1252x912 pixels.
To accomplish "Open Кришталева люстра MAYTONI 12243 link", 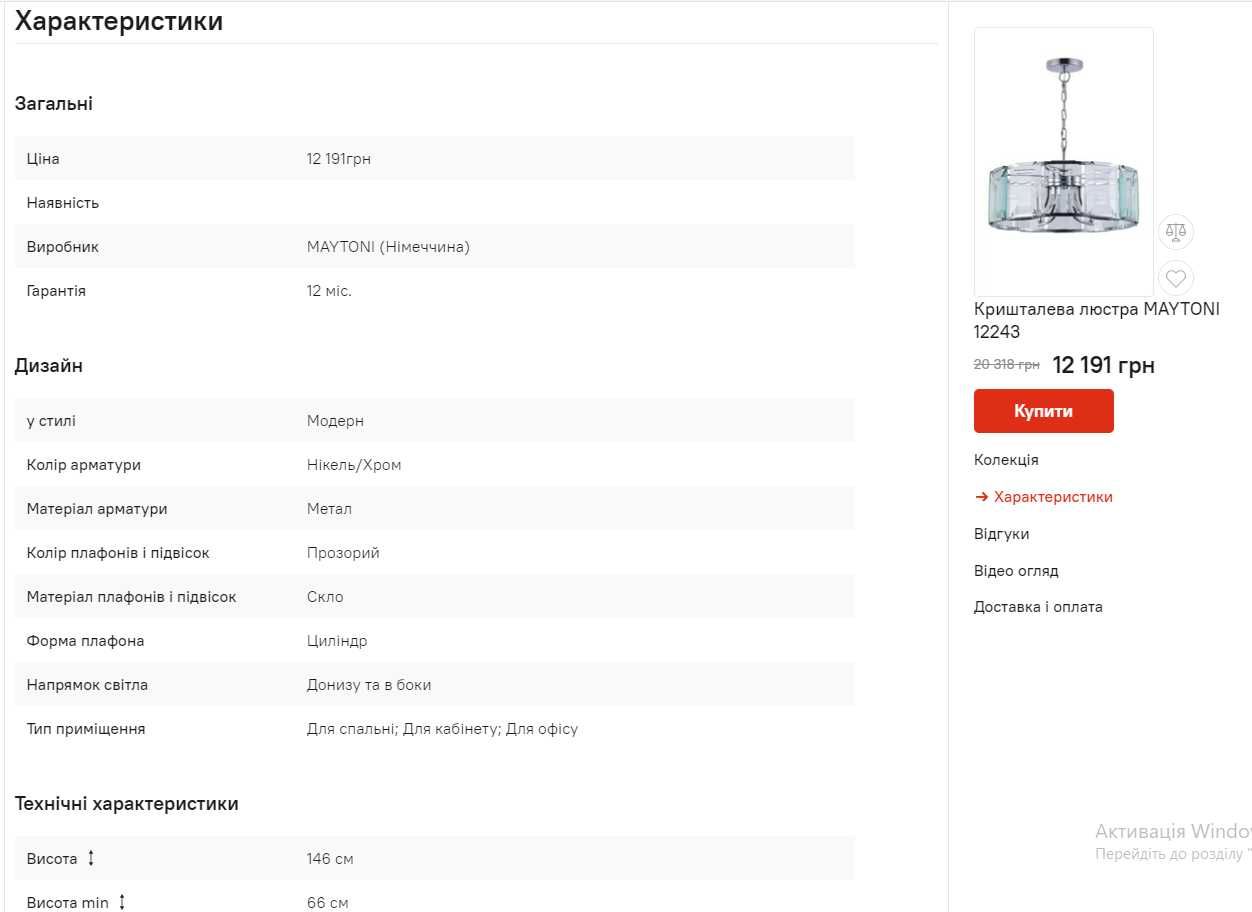I will click(x=1096, y=320).
